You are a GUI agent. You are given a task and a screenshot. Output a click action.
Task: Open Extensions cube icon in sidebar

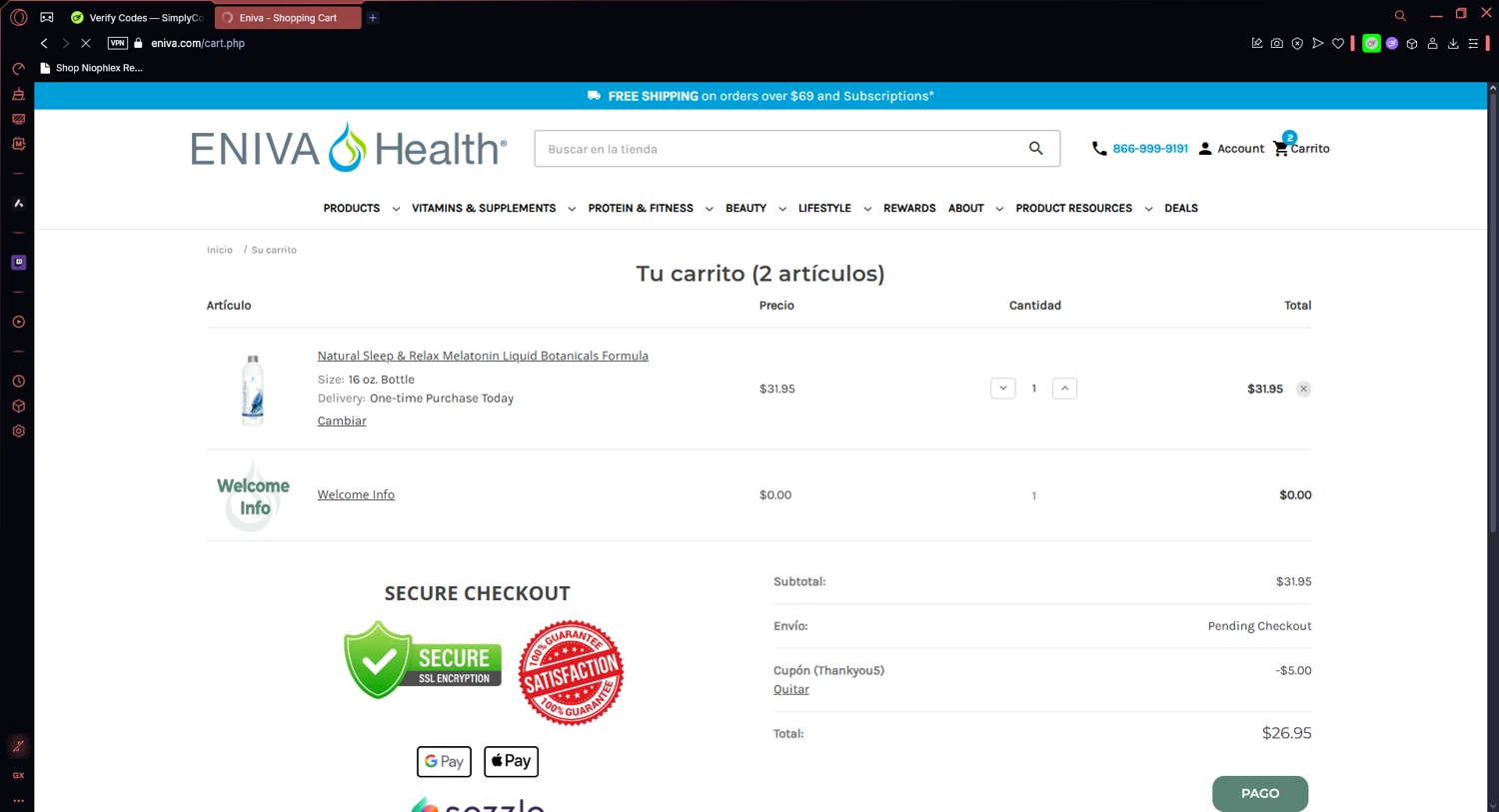[18, 406]
